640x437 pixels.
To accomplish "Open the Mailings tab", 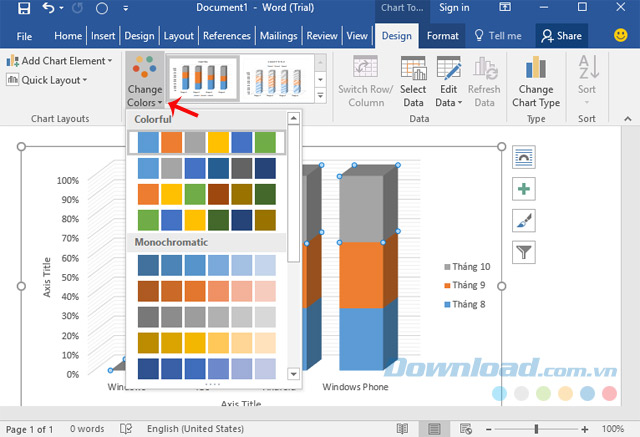I will pyautogui.click(x=278, y=36).
